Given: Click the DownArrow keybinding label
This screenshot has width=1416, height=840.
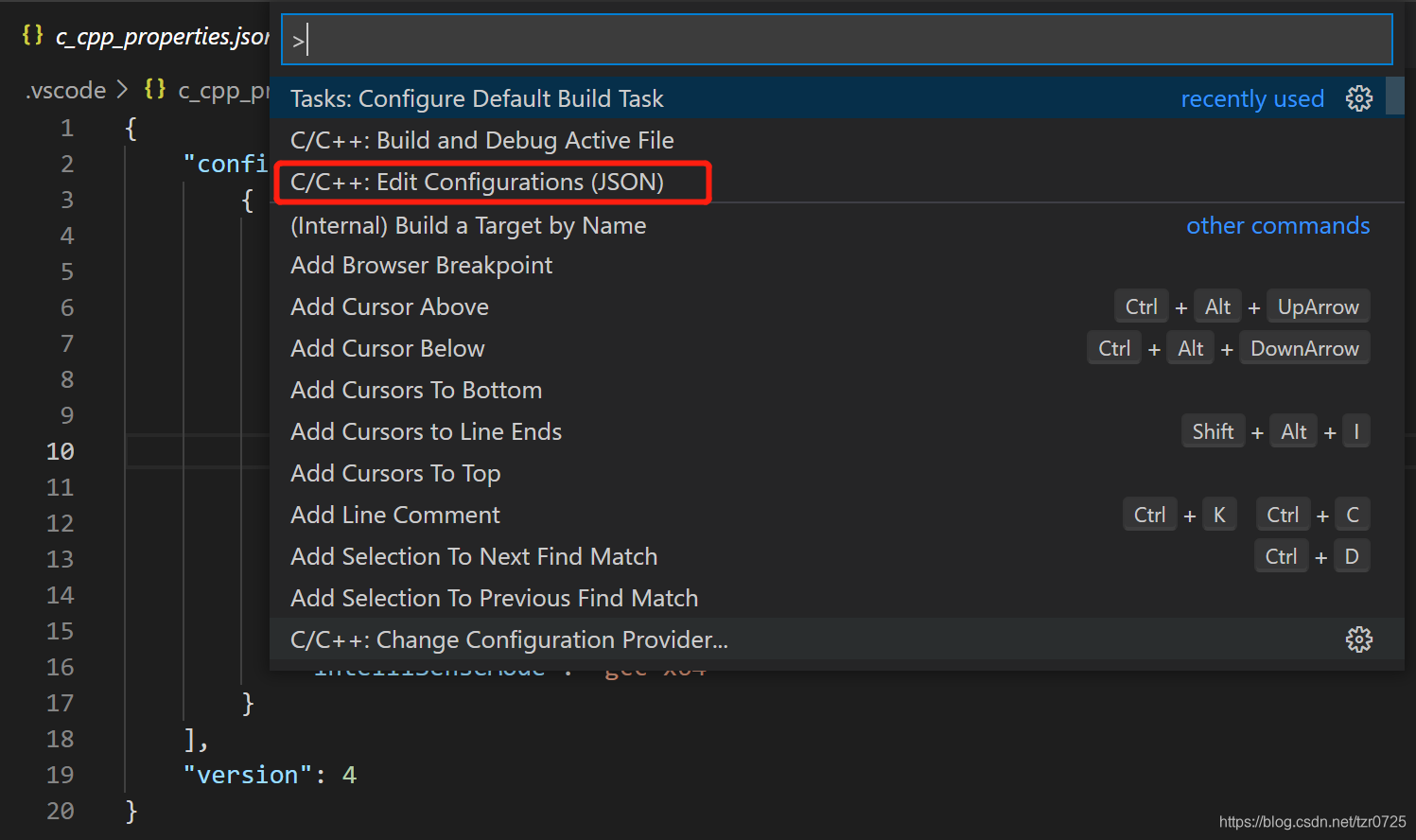Looking at the screenshot, I should point(1304,348).
